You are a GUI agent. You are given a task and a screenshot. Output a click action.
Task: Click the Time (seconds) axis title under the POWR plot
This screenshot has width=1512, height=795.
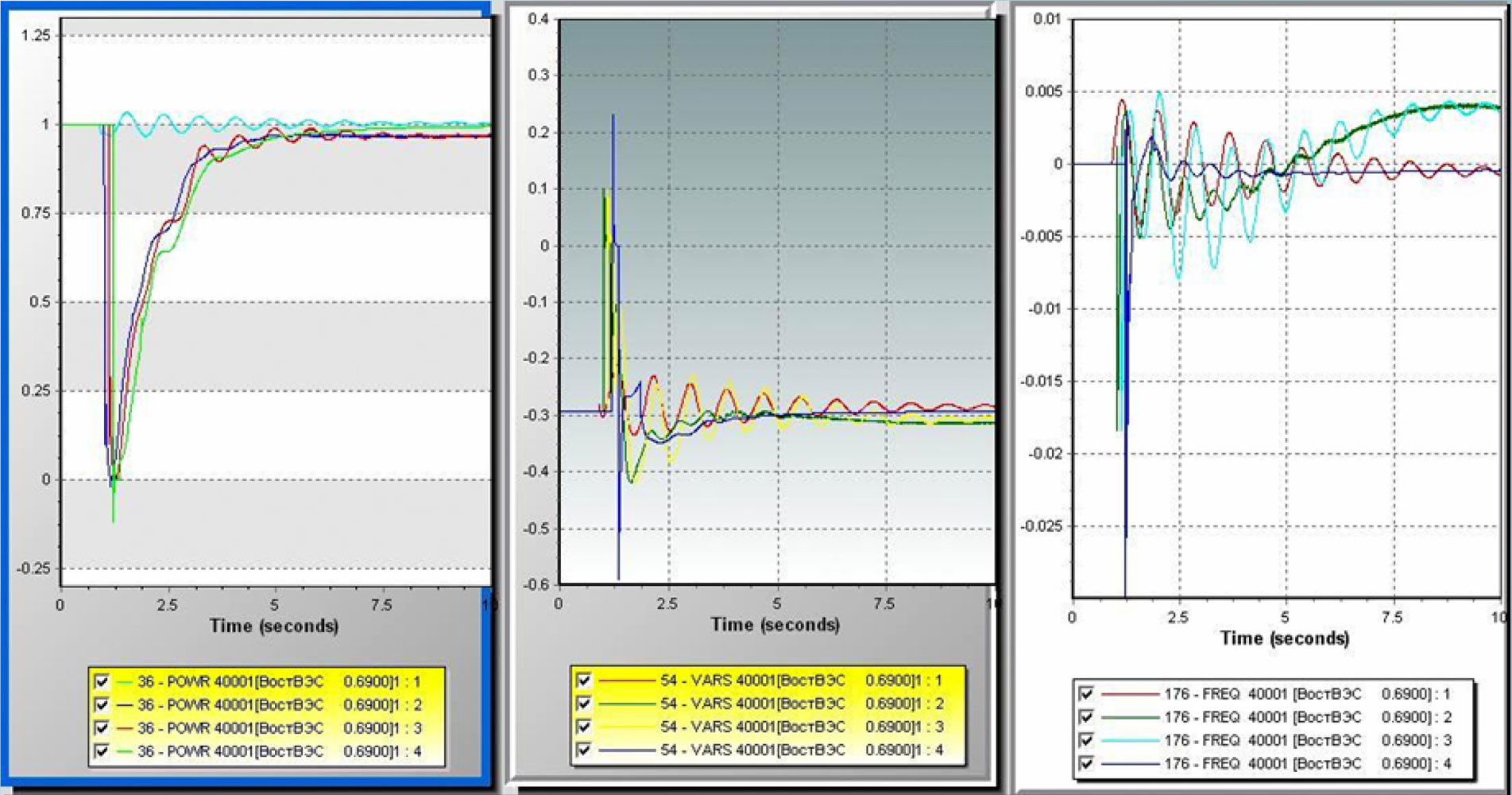[x=274, y=626]
